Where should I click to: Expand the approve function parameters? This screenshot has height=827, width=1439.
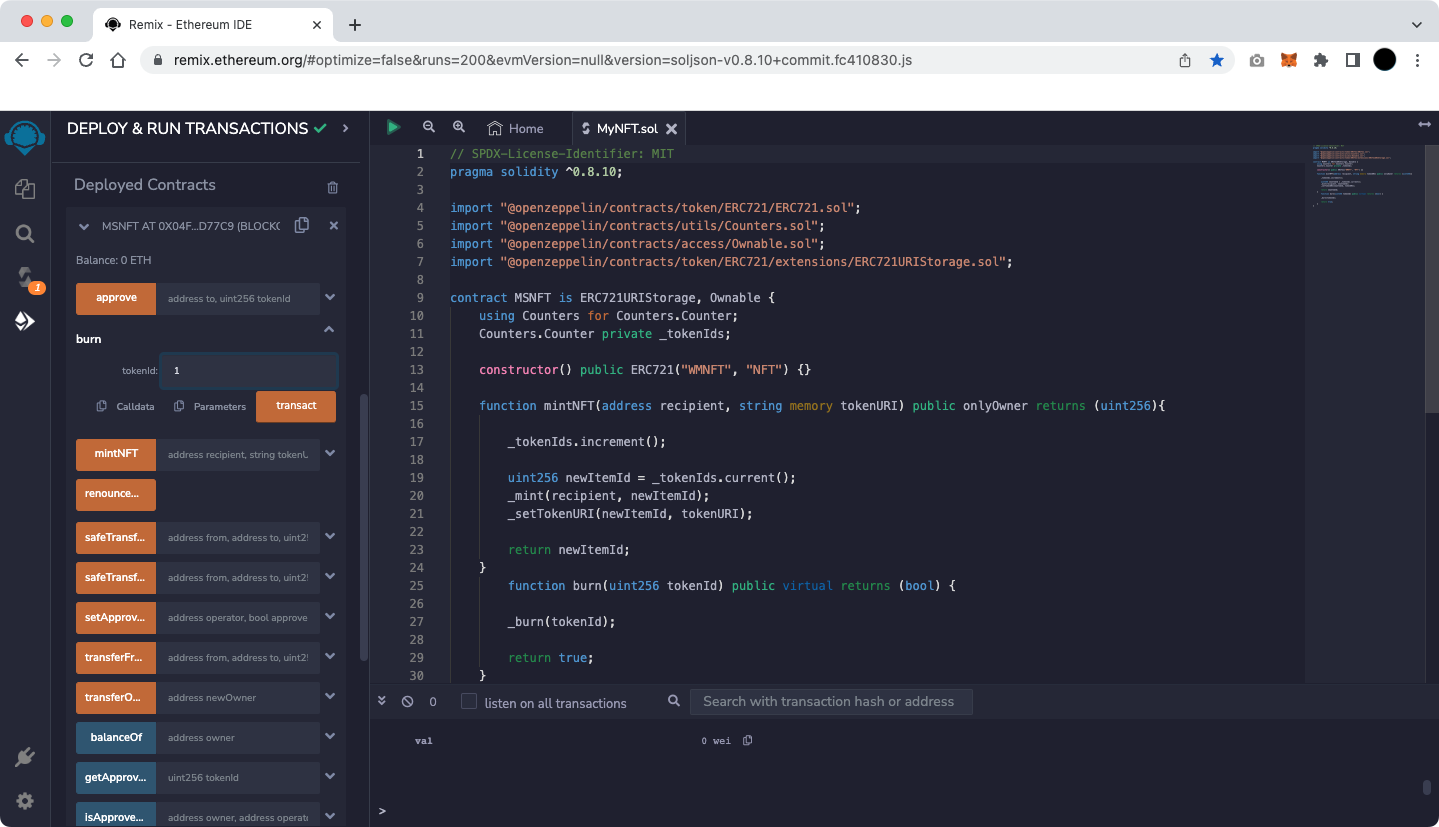(329, 297)
